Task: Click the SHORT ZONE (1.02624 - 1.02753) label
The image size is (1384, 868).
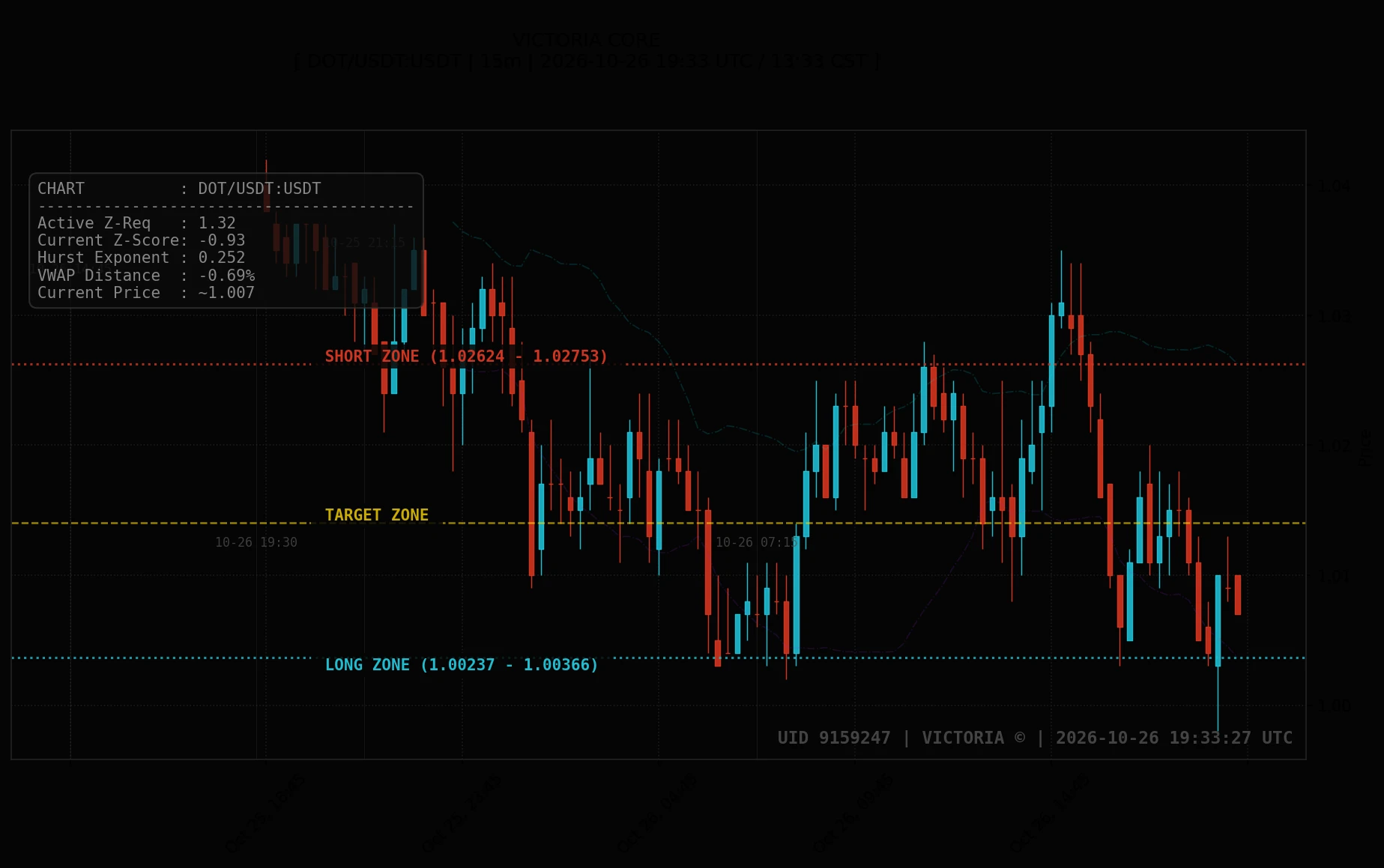Action: [x=466, y=356]
